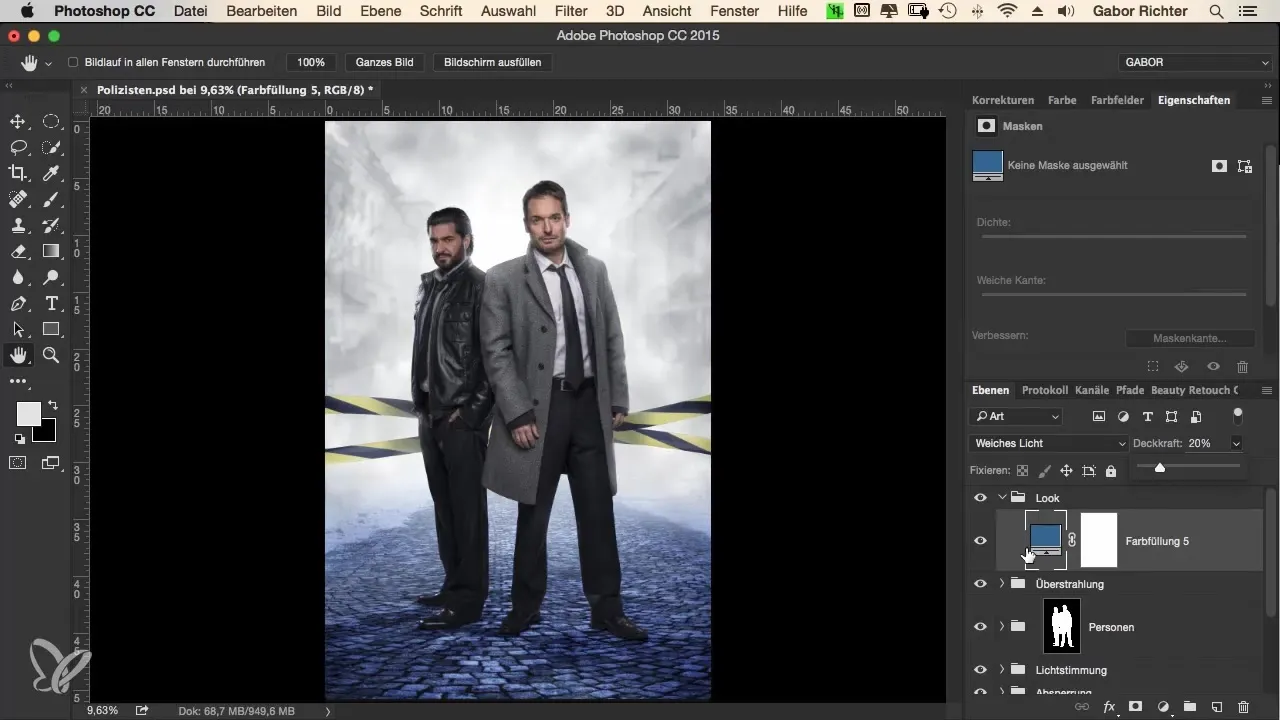Expand the Personen group
Image resolution: width=1280 pixels, height=720 pixels.
coord(1002,627)
